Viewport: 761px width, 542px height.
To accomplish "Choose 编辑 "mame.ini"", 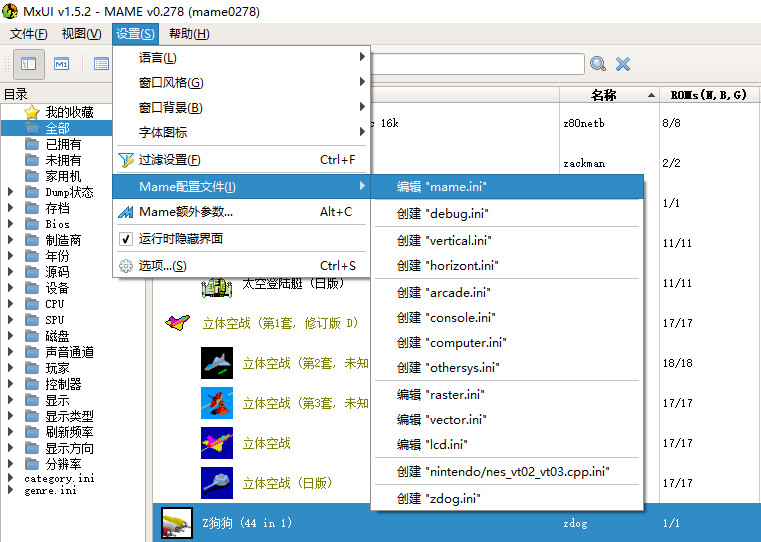I will [507, 187].
